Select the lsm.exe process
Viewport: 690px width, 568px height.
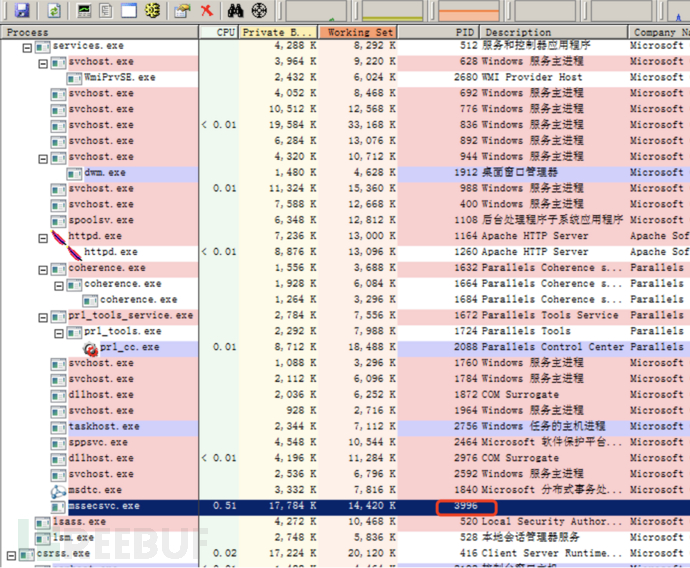[x=73, y=537]
